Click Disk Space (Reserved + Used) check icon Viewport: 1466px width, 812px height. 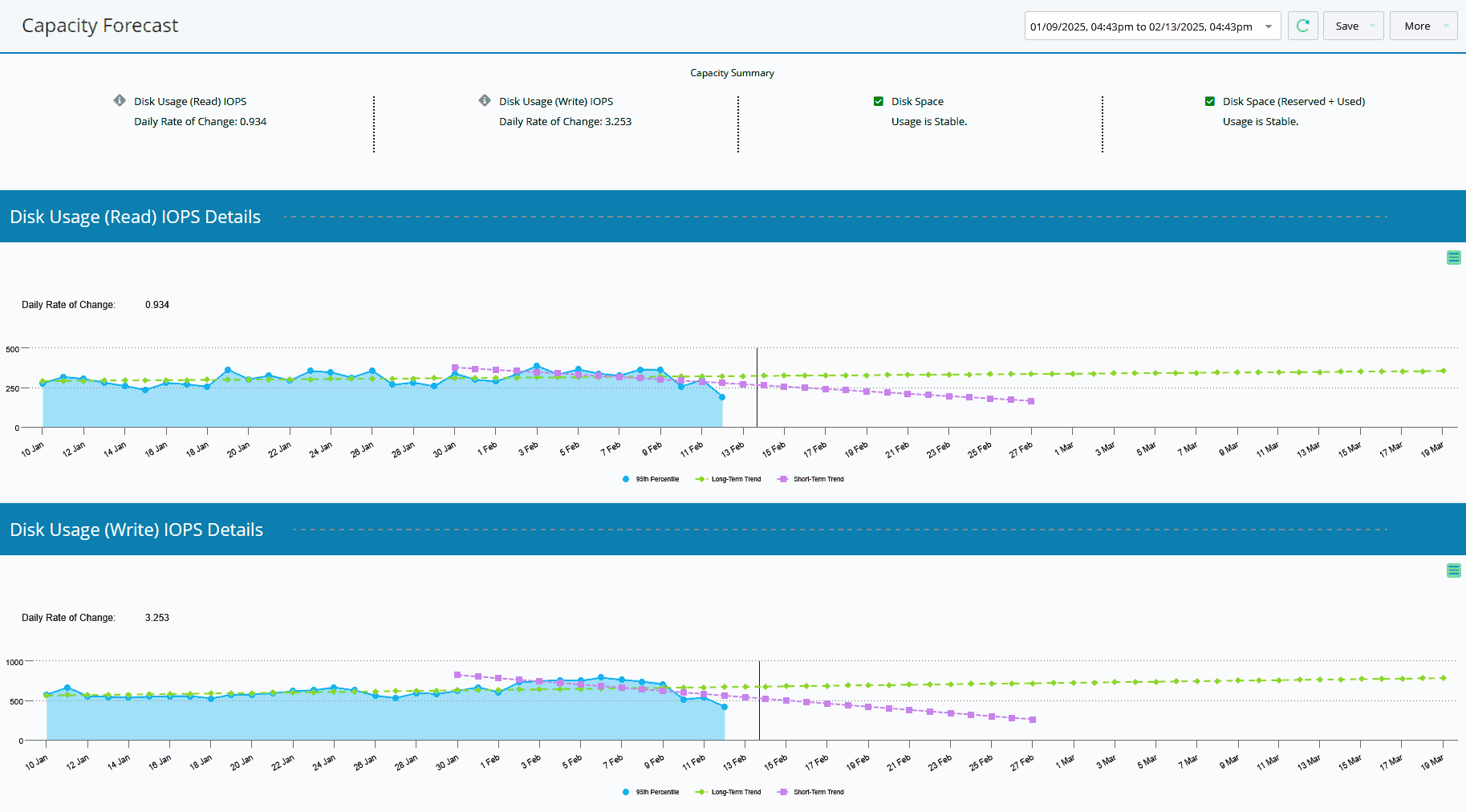pos(1210,101)
